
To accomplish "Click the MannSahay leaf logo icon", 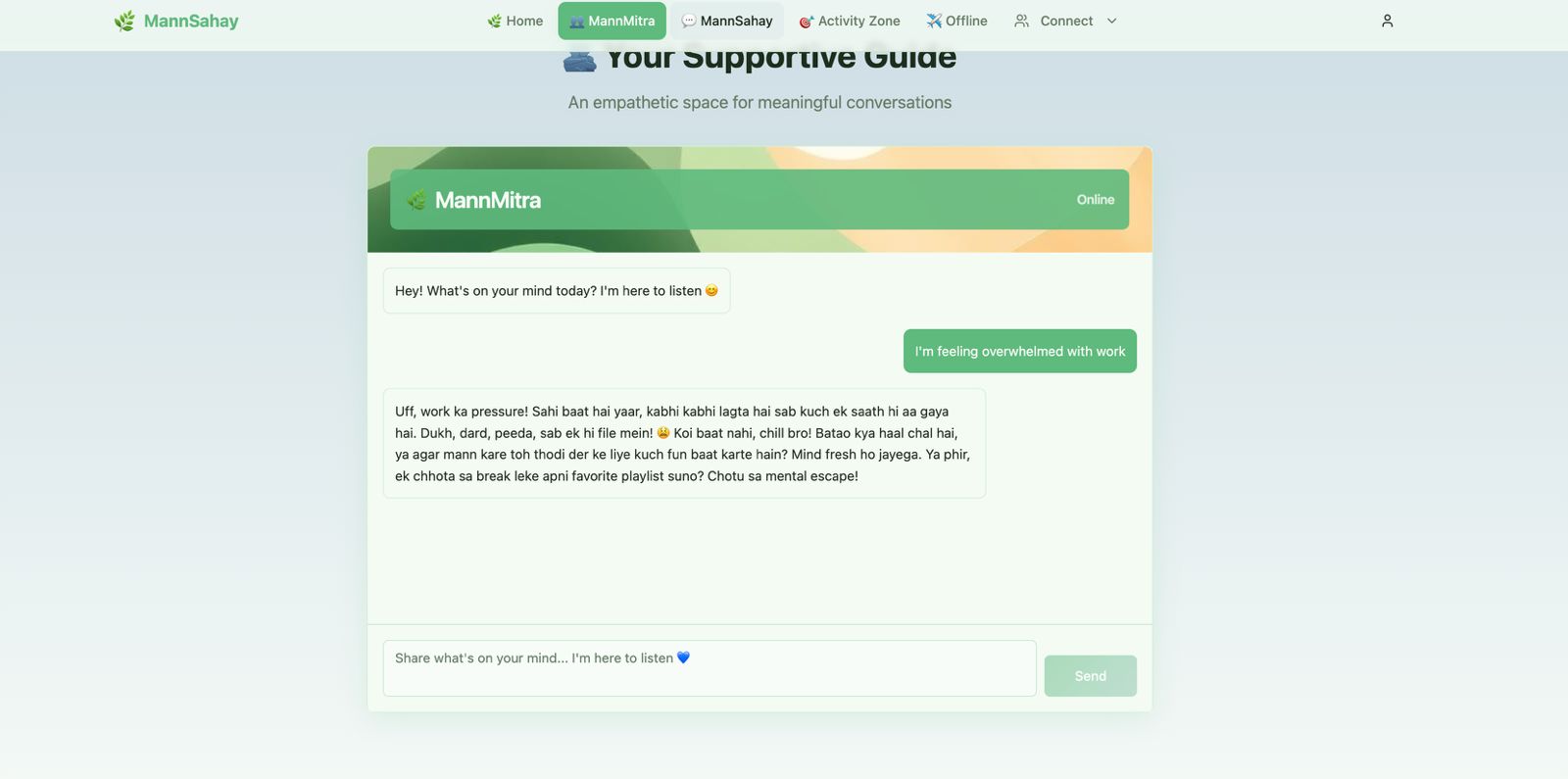I will (124, 21).
